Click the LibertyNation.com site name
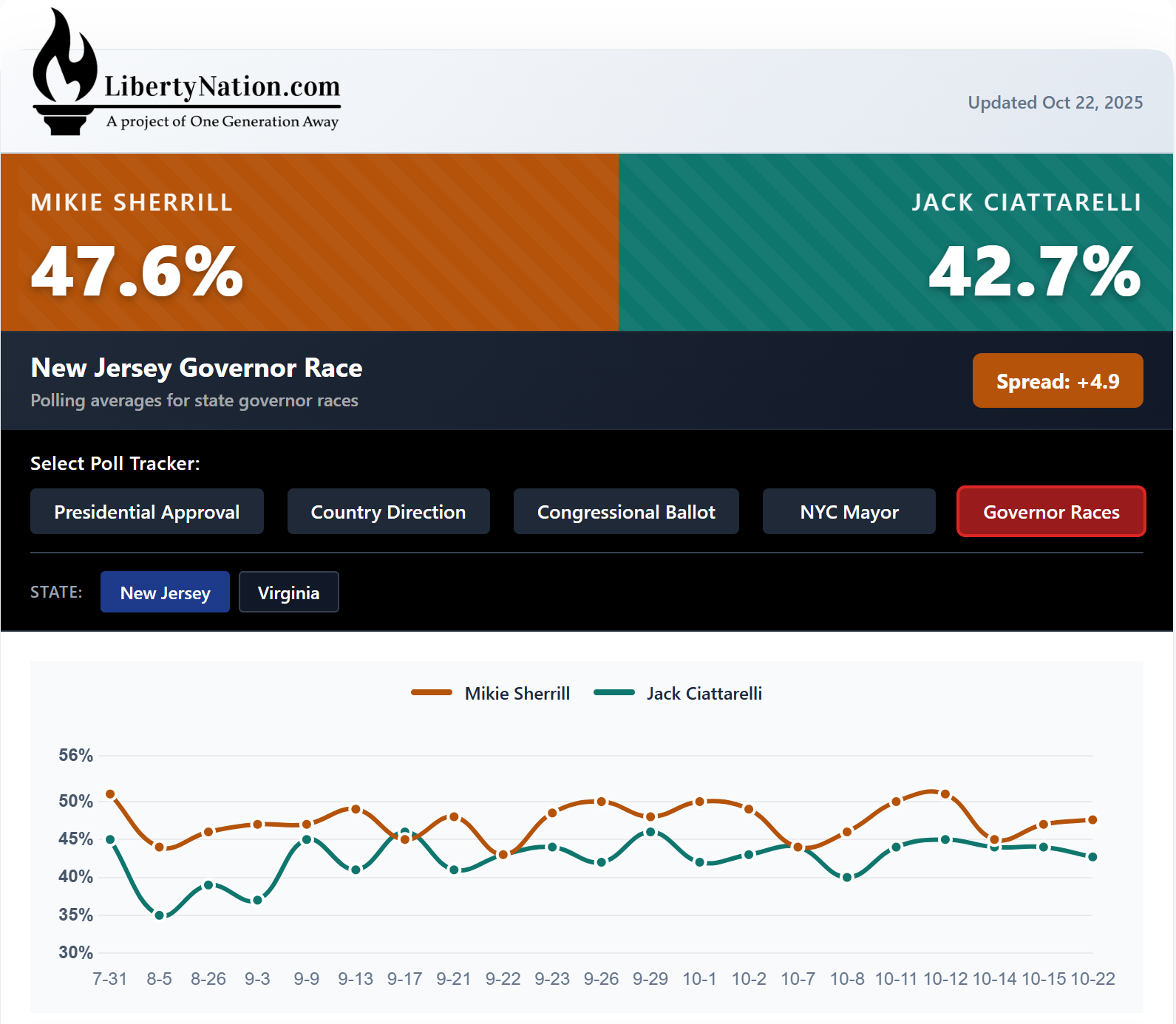This screenshot has width=1176, height=1024. pos(222,87)
